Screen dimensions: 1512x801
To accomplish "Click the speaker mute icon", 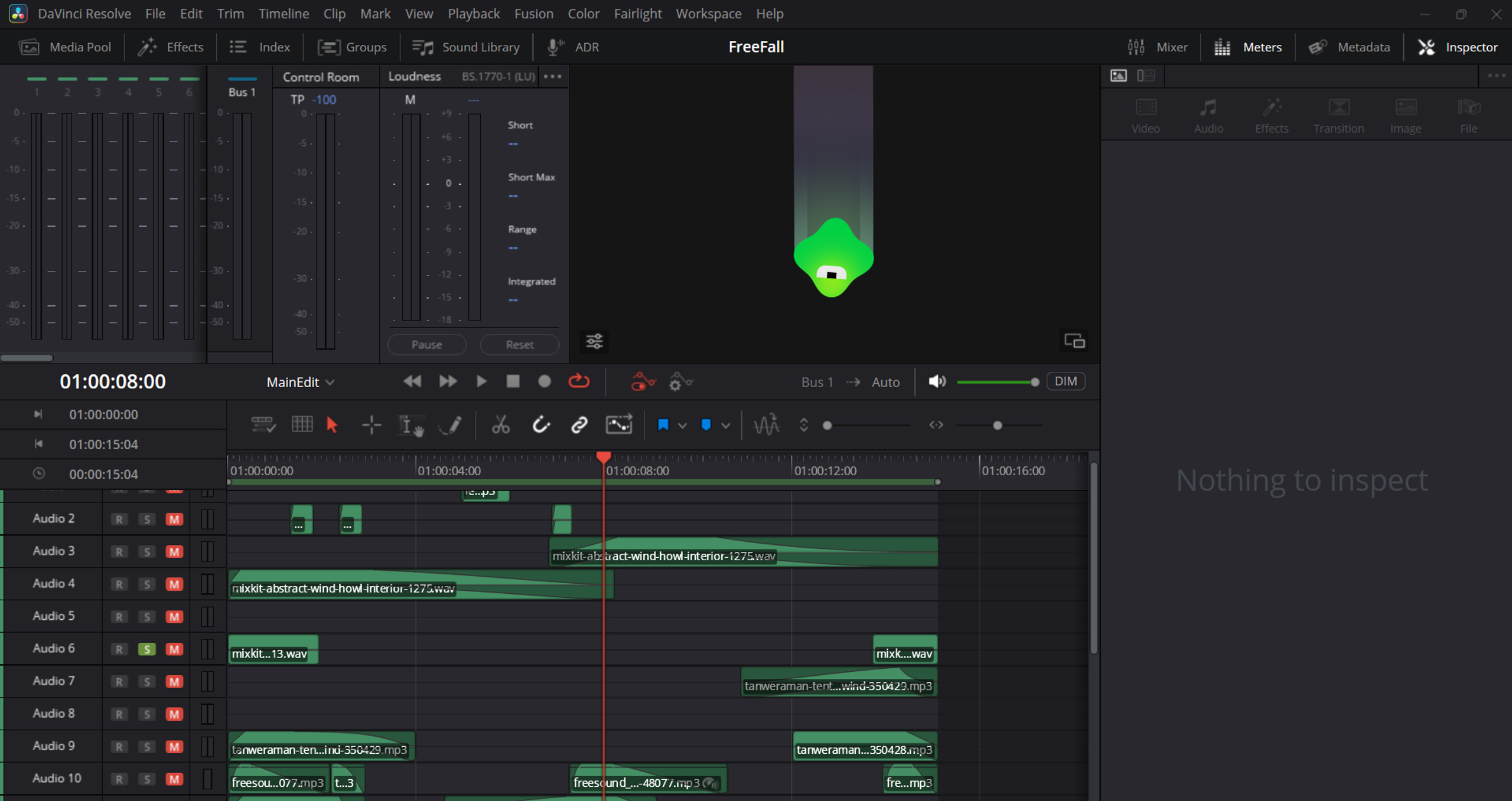I will pyautogui.click(x=937, y=381).
